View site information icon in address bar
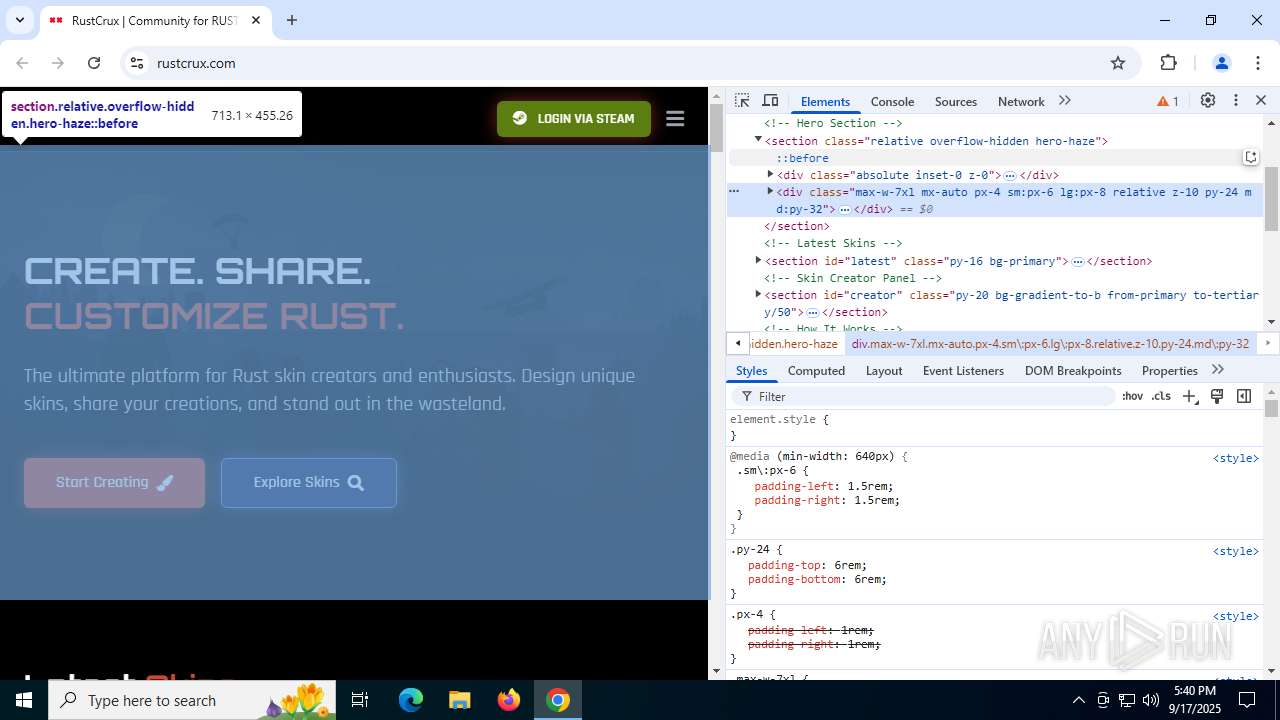The width and height of the screenshot is (1280, 720). point(137,63)
